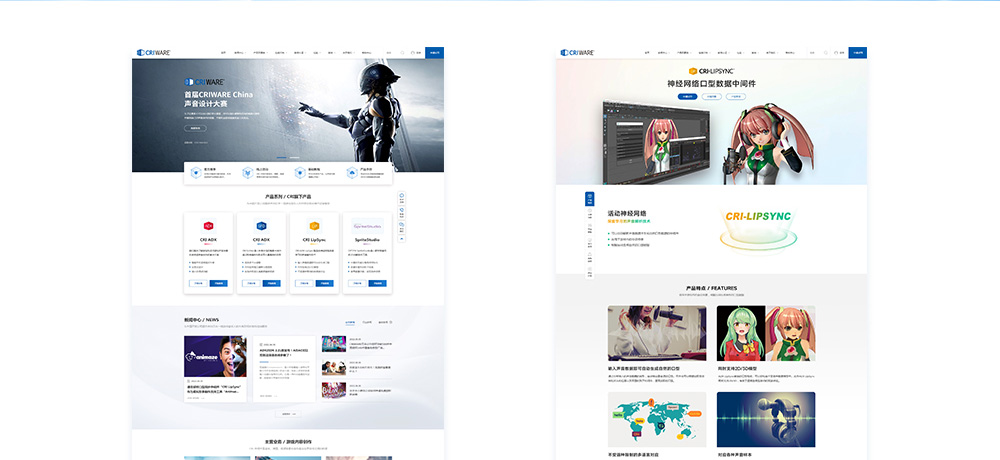The width and height of the screenshot is (1000, 460).
Task: Select the active blue carousel indicator on hero
Action: (281, 157)
